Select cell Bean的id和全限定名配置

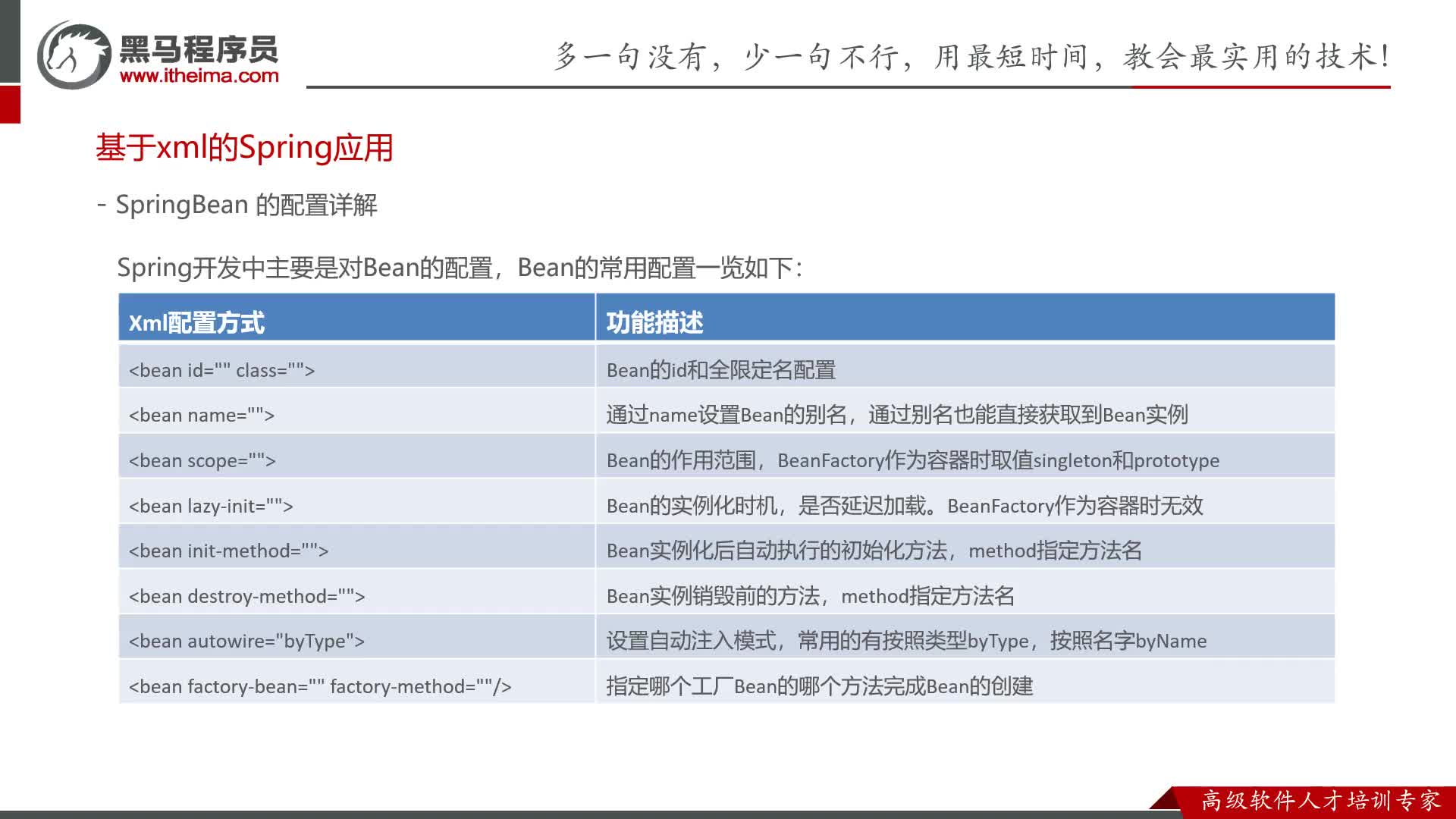pyautogui.click(x=965, y=366)
